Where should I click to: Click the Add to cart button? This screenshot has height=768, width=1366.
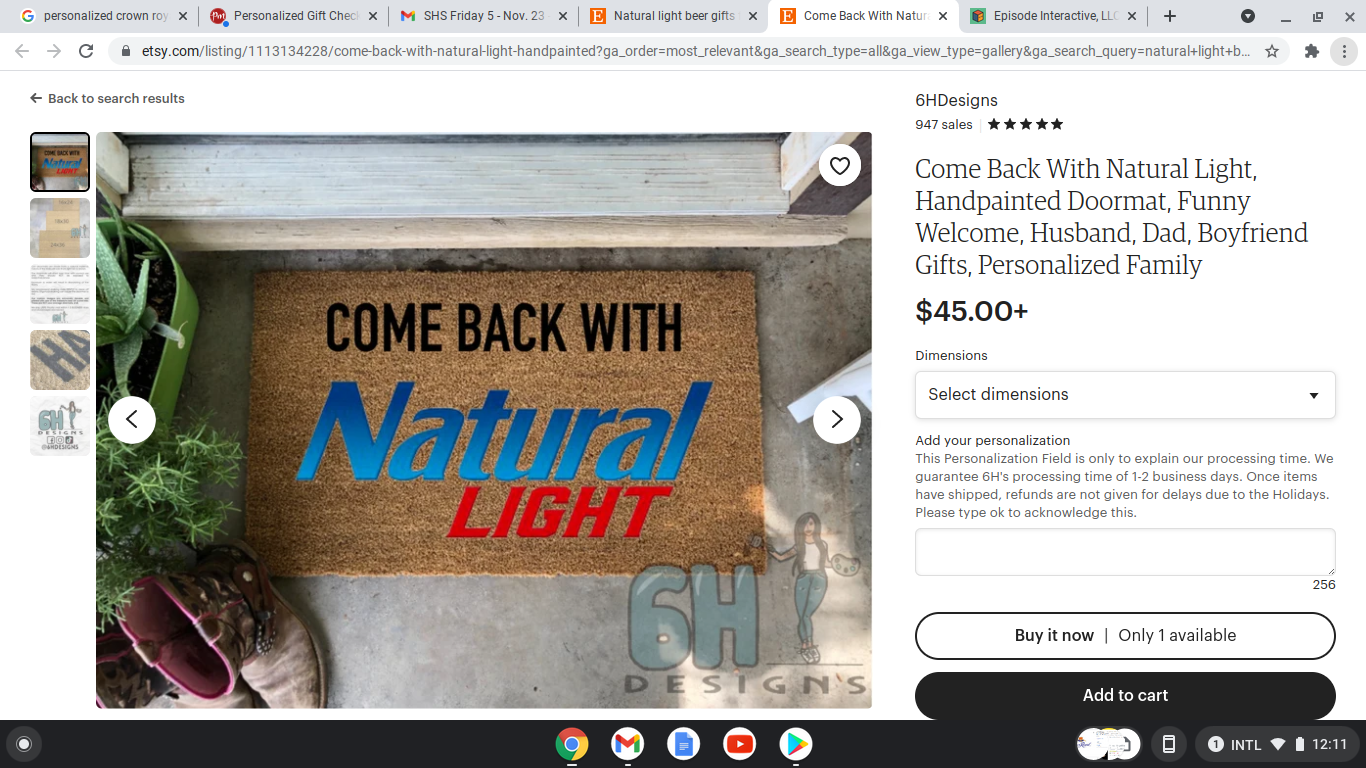tap(1125, 695)
